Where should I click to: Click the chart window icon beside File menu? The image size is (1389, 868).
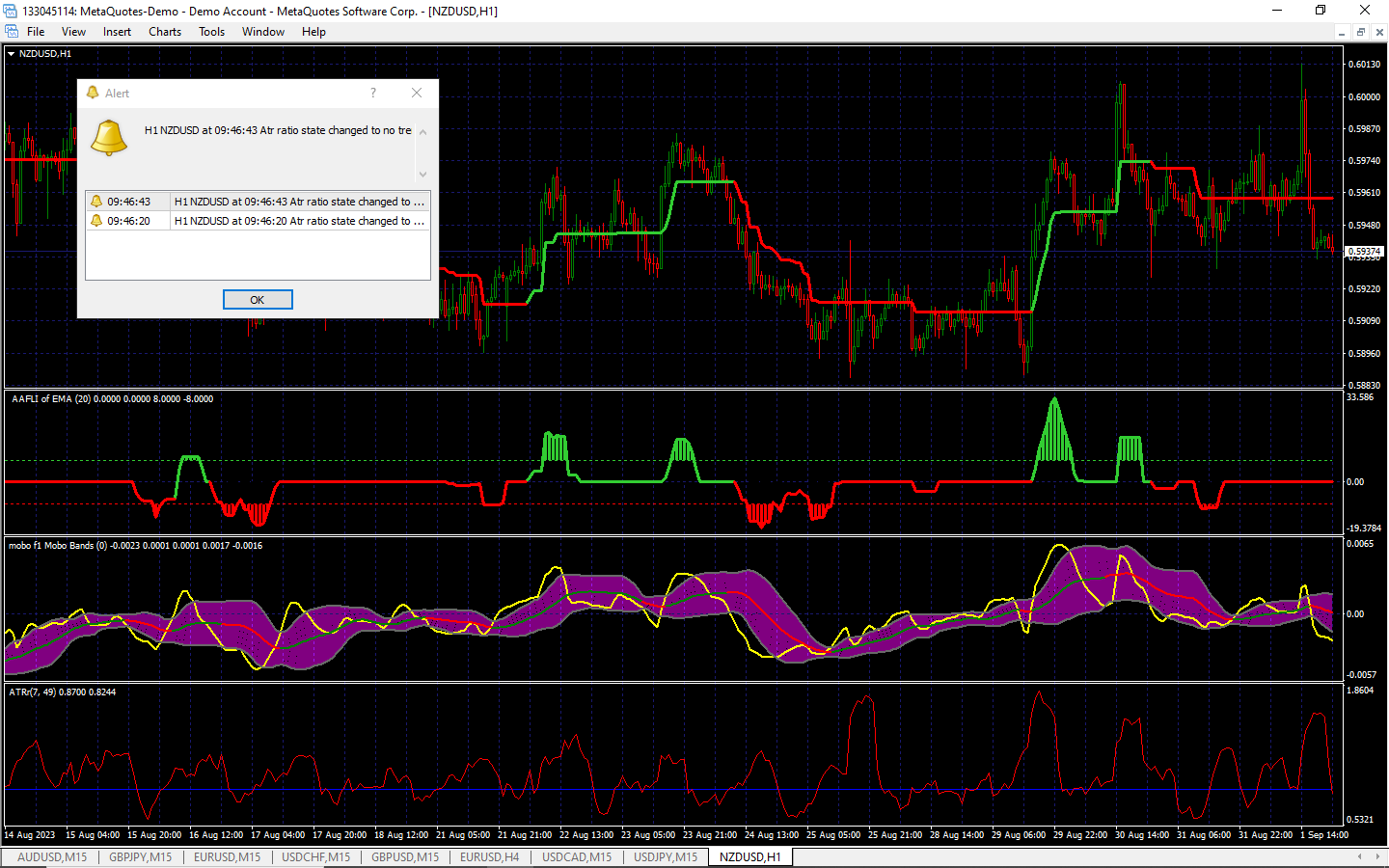(x=12, y=32)
